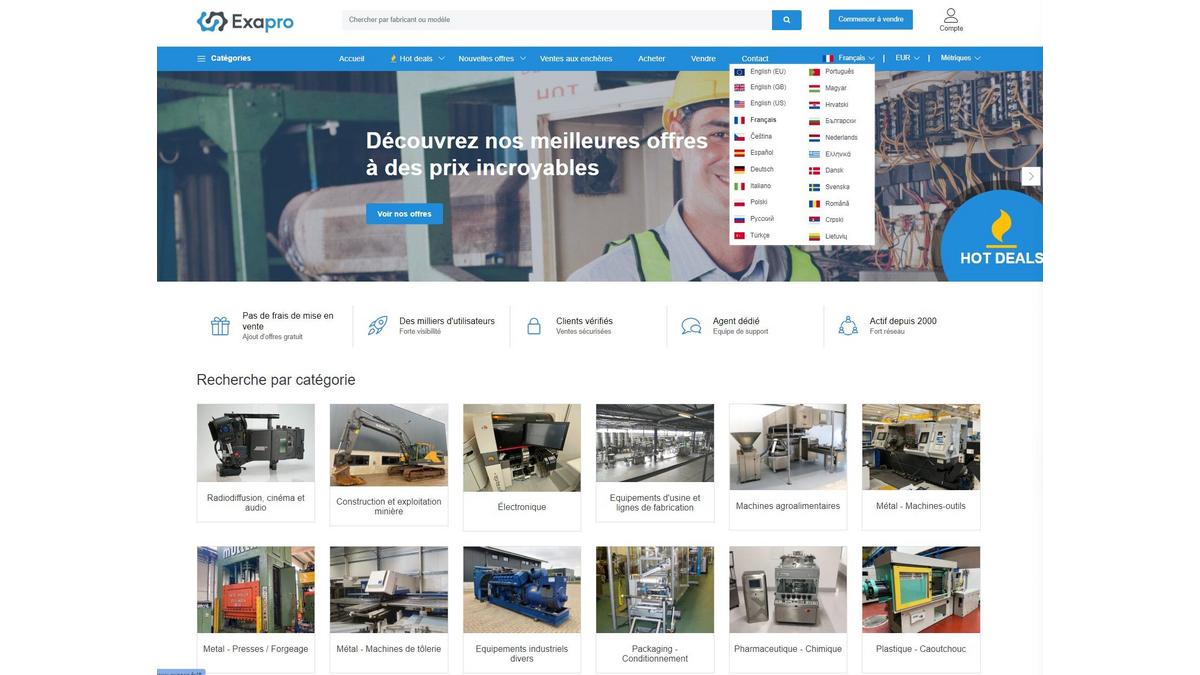The height and width of the screenshot is (675, 1200).
Task: Click the manufacturer or model search field
Action: pos(556,20)
